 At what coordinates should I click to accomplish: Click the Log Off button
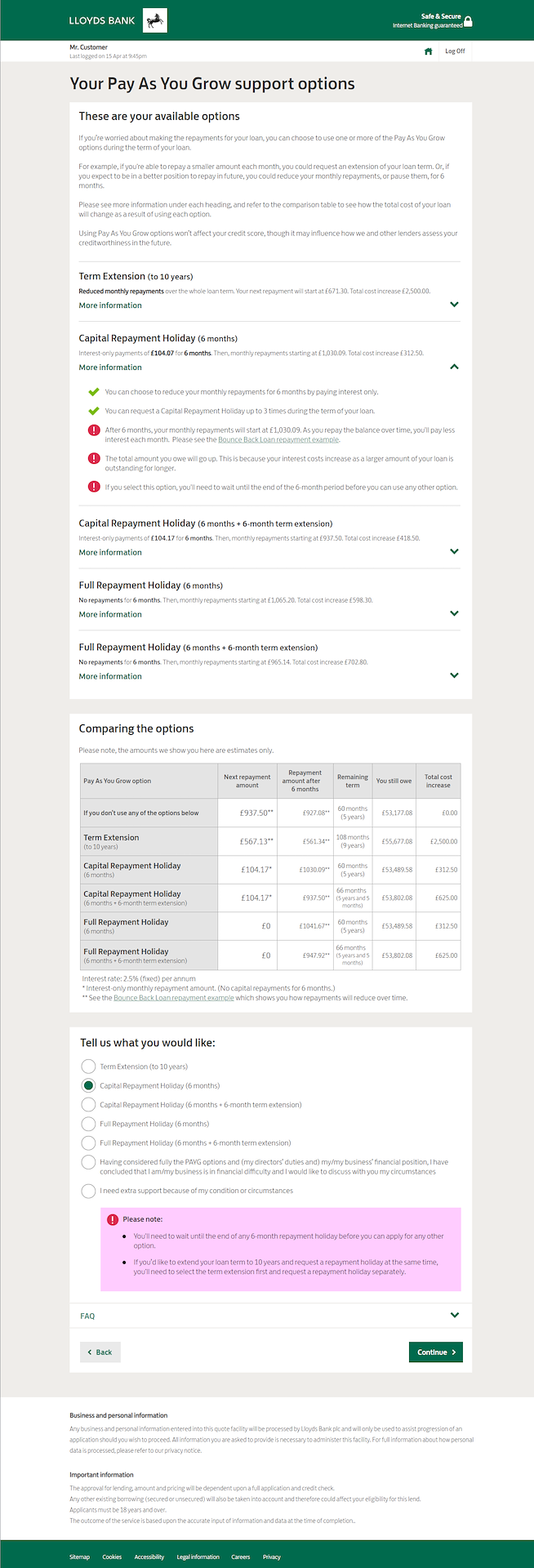[455, 51]
